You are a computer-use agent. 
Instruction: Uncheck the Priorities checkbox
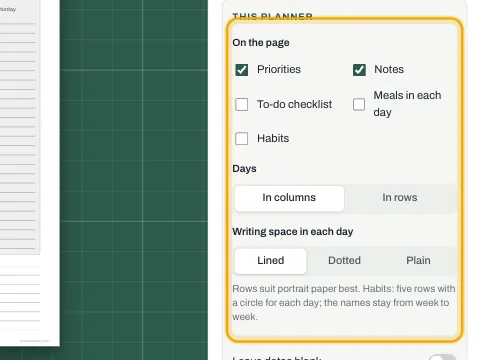click(241, 70)
